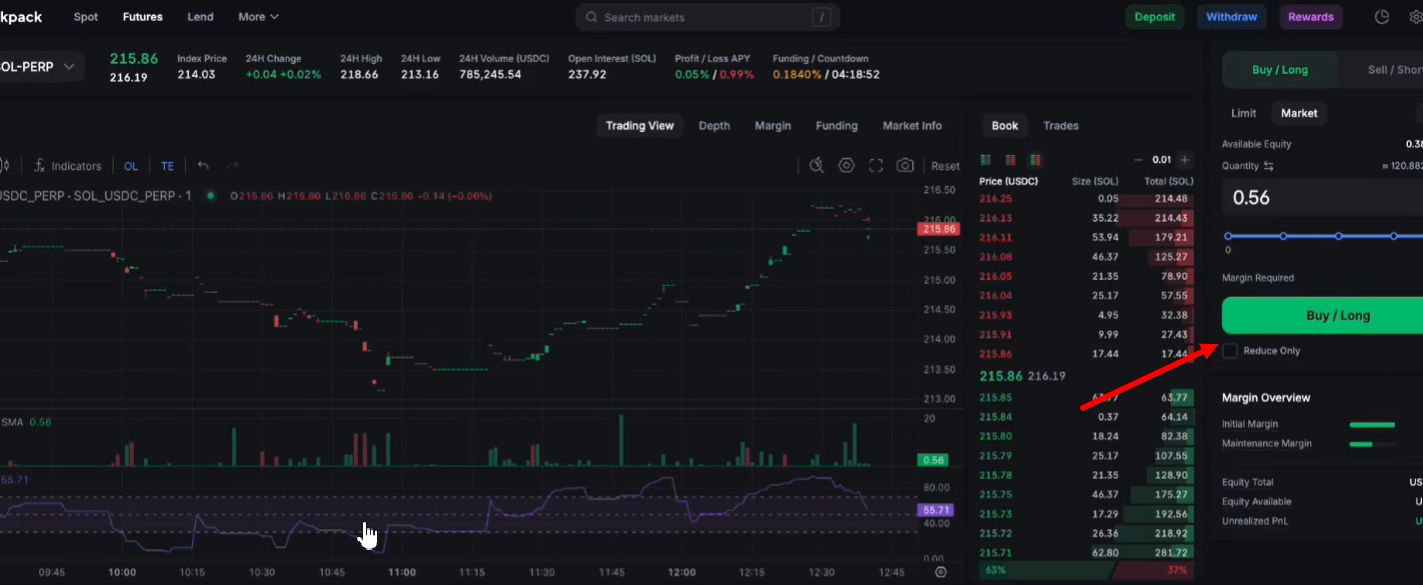Click the green Buy / Long submit button
Screen dimensions: 1423x585
[x=1322, y=315]
